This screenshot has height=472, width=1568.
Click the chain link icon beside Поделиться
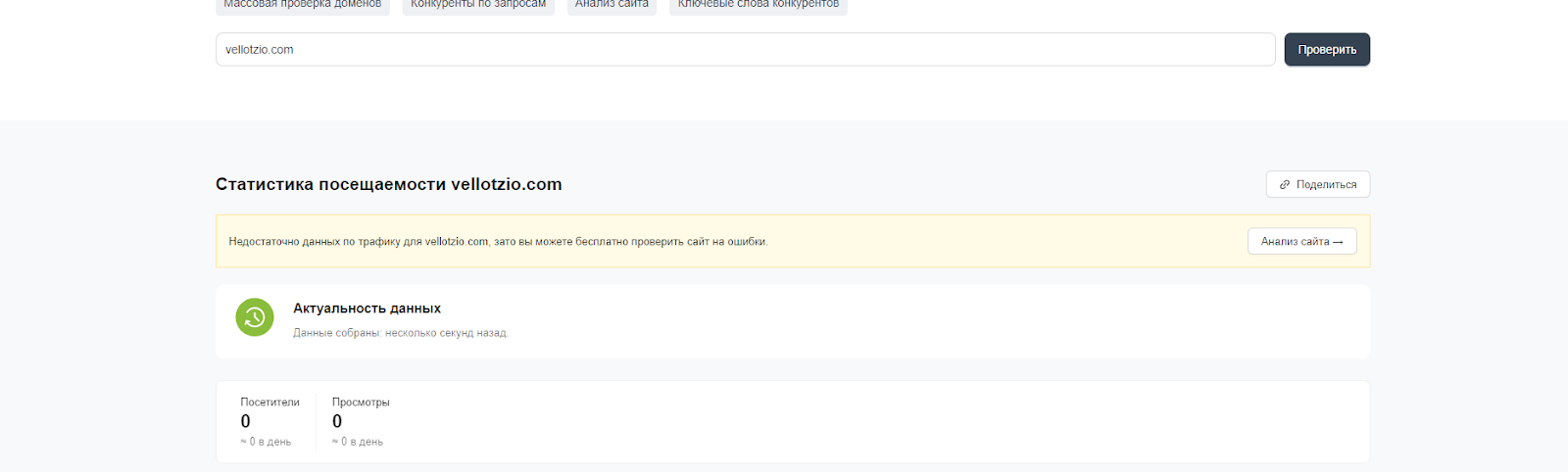[x=1285, y=185]
